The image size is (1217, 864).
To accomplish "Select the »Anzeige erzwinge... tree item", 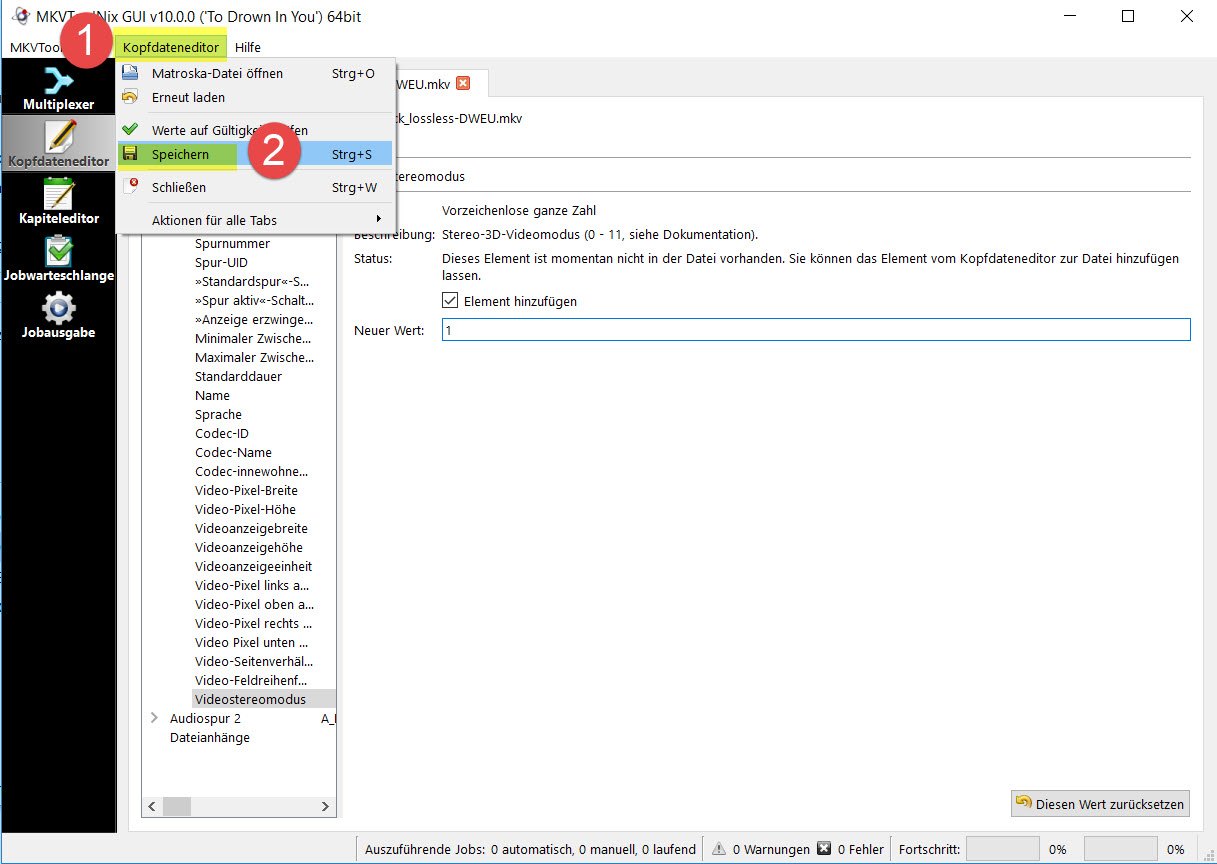I will pos(254,319).
